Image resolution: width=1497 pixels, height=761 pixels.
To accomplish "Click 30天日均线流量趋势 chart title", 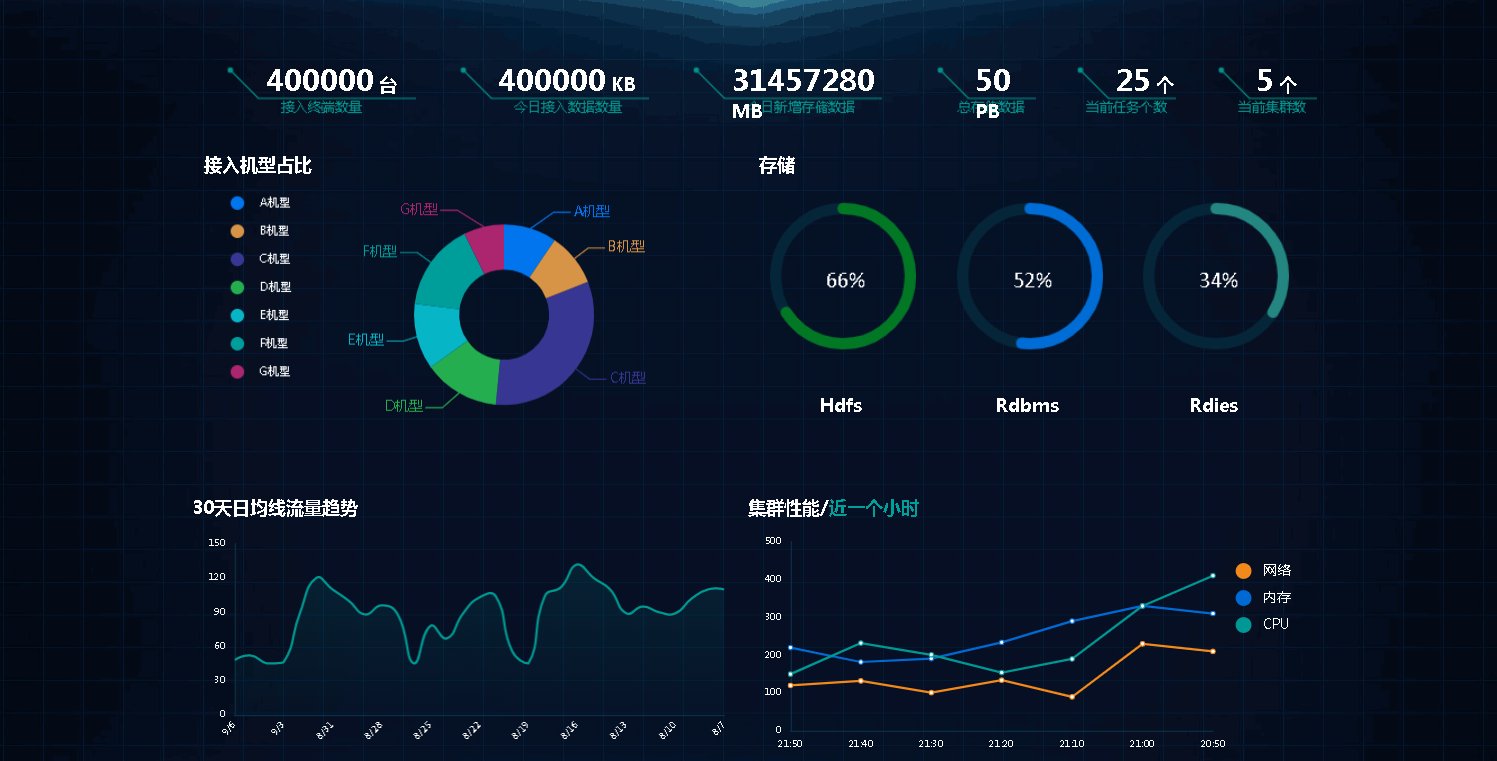I will point(275,508).
